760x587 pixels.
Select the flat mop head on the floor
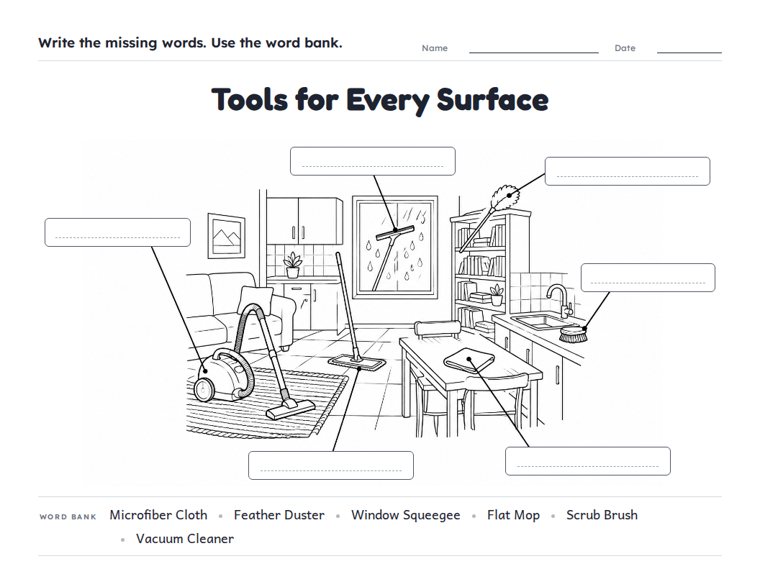click(x=357, y=363)
